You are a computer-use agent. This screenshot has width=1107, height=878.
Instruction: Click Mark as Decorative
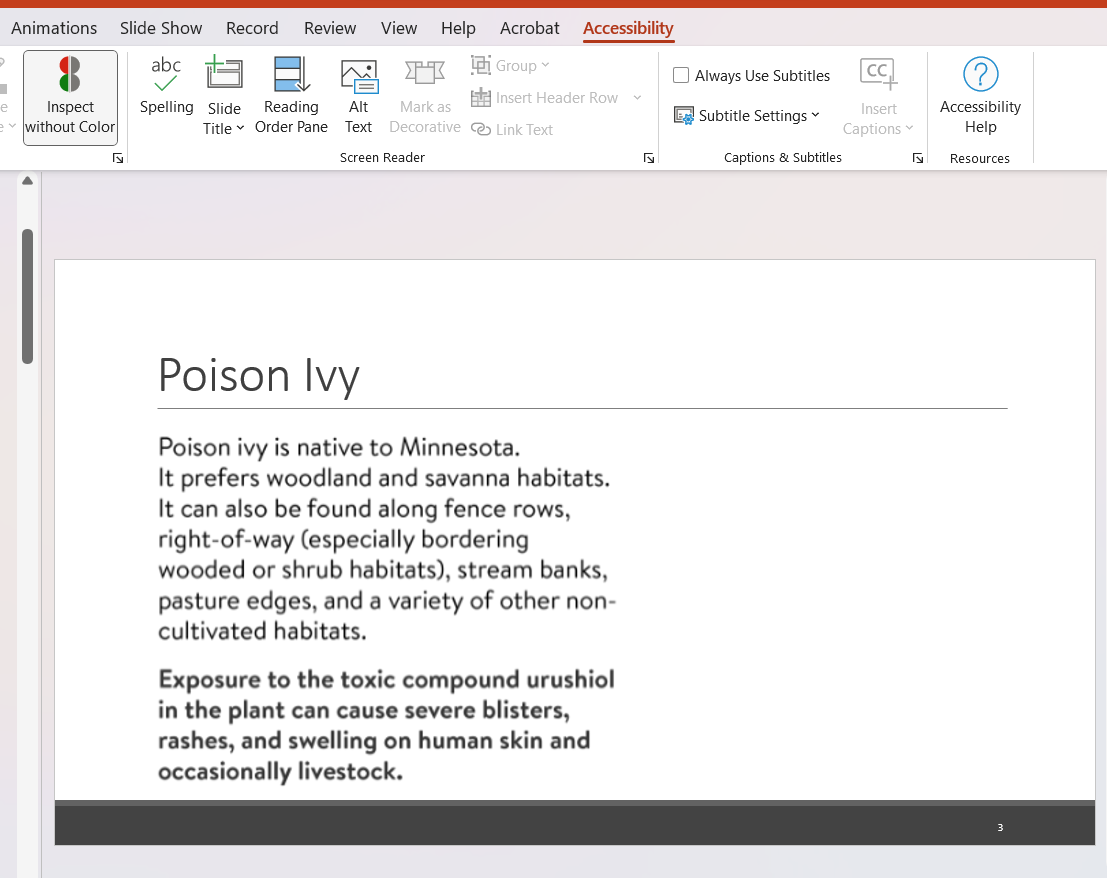pyautogui.click(x=425, y=96)
